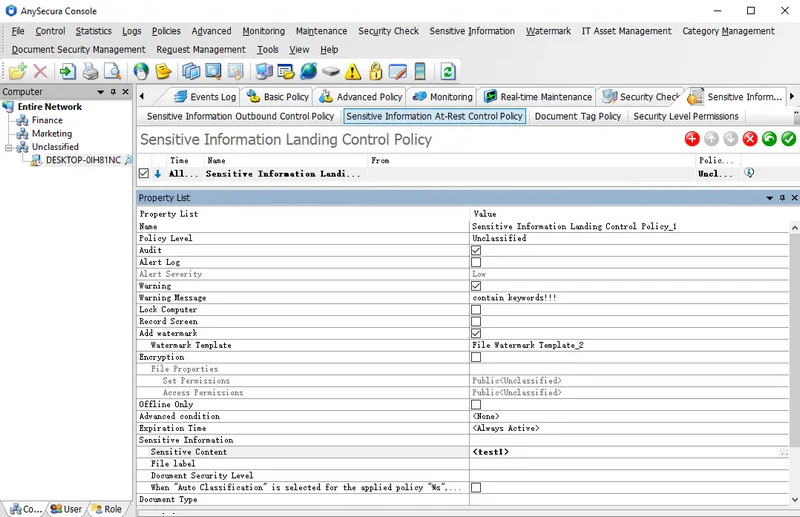The width and height of the screenshot is (800, 517).
Task: Click the yellow warning triangle toolbar icon
Action: point(353,71)
